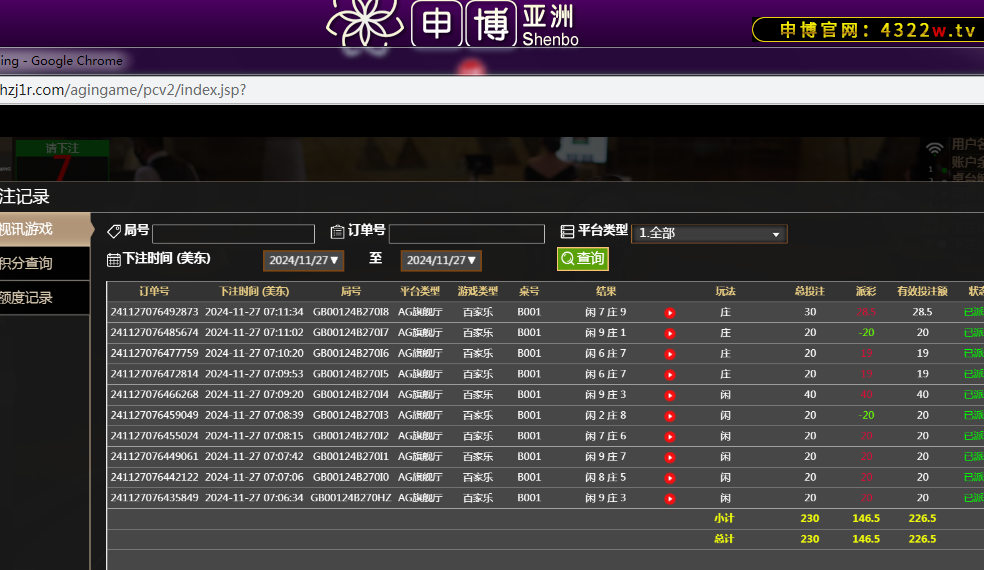984x570 pixels.
Task: Expand the 平台类型 platform dropdown
Action: click(x=709, y=233)
